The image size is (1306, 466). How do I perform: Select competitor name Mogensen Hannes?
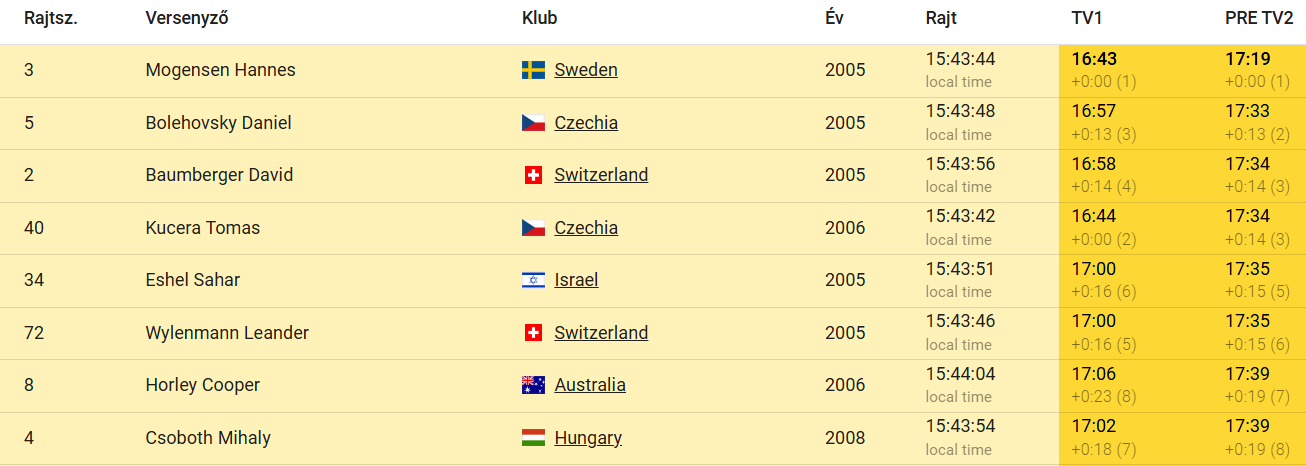(220, 70)
